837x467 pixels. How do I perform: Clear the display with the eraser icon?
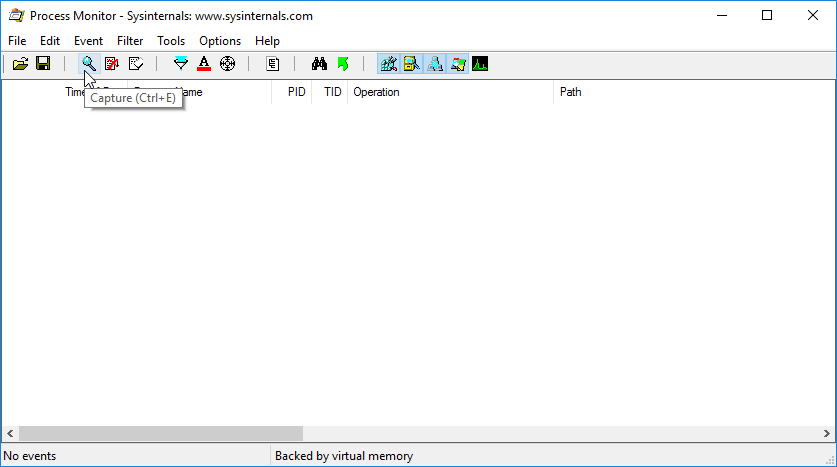136,64
